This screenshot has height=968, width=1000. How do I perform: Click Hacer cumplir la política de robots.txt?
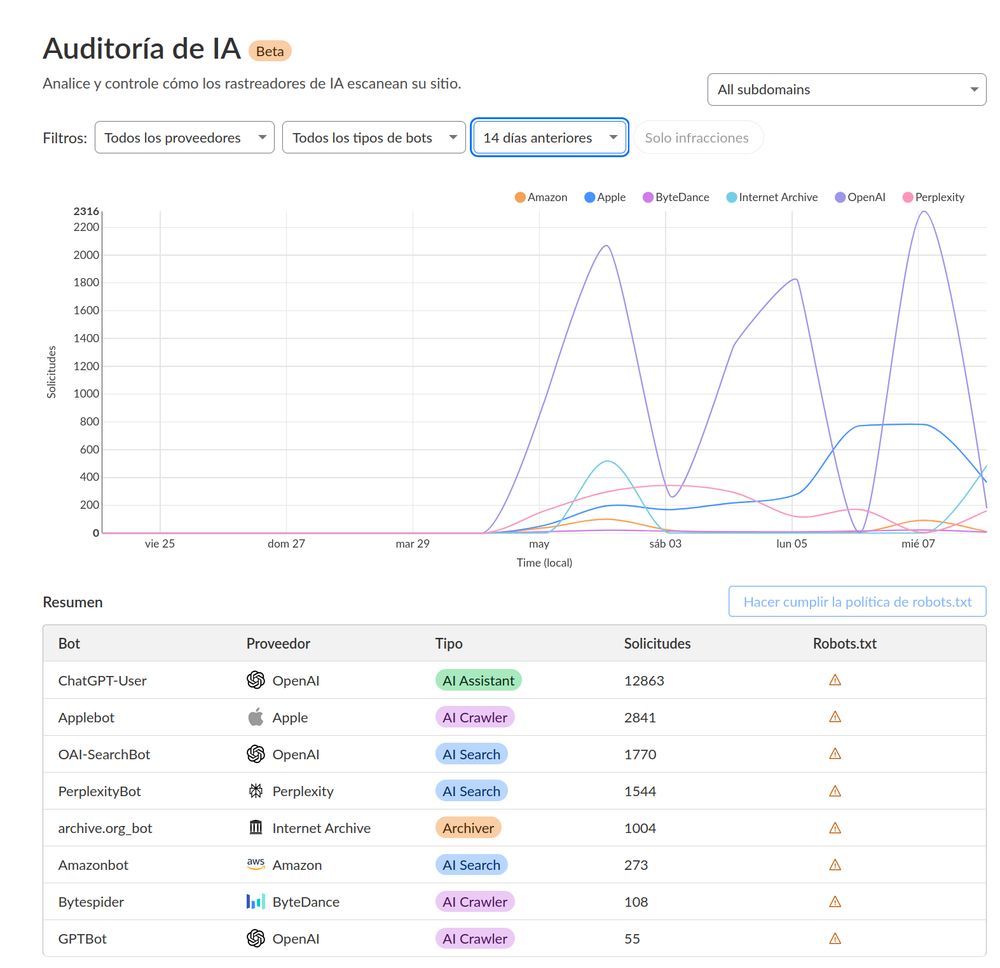857,601
